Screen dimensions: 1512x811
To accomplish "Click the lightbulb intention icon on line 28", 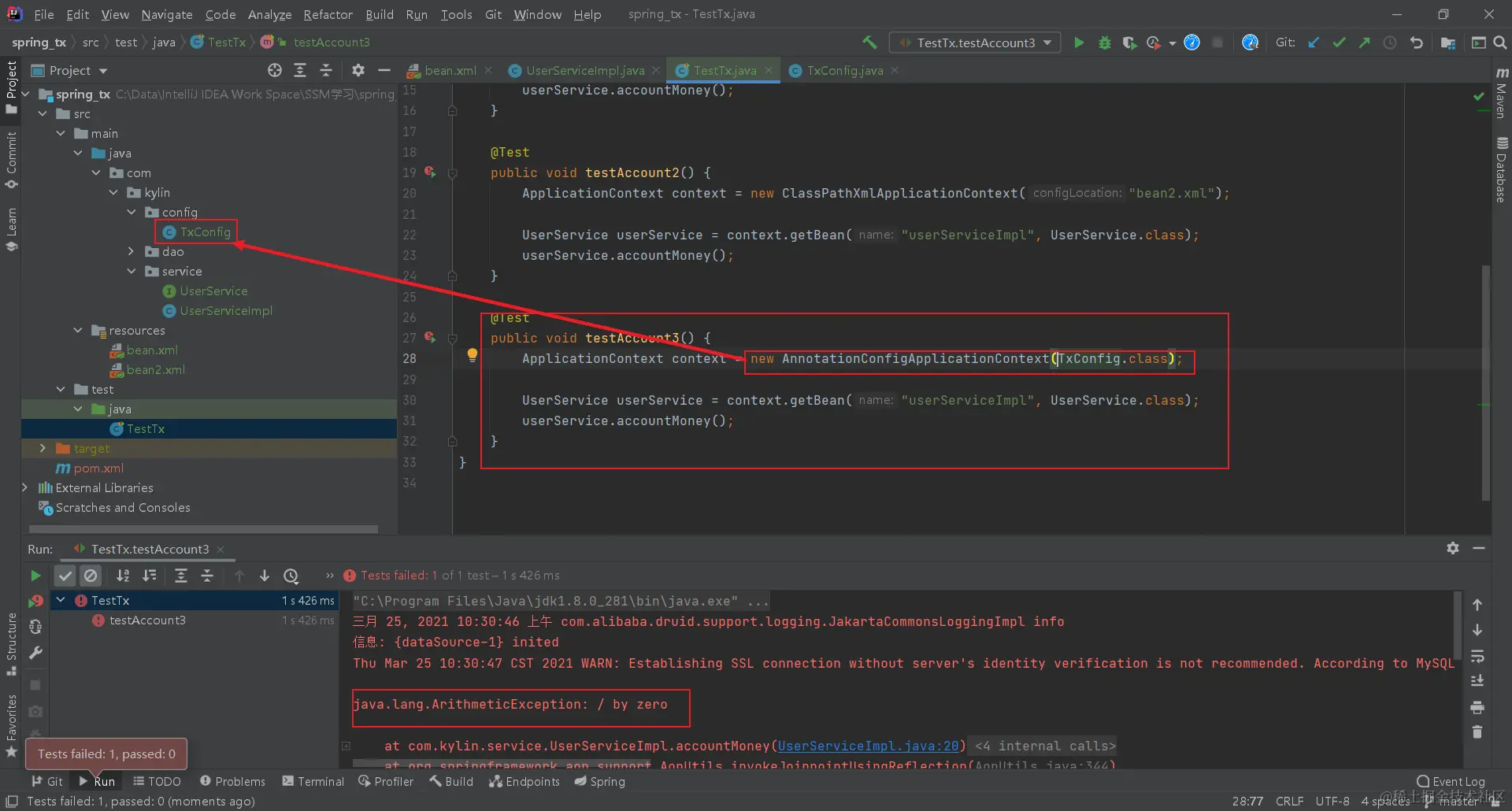I will (x=472, y=355).
